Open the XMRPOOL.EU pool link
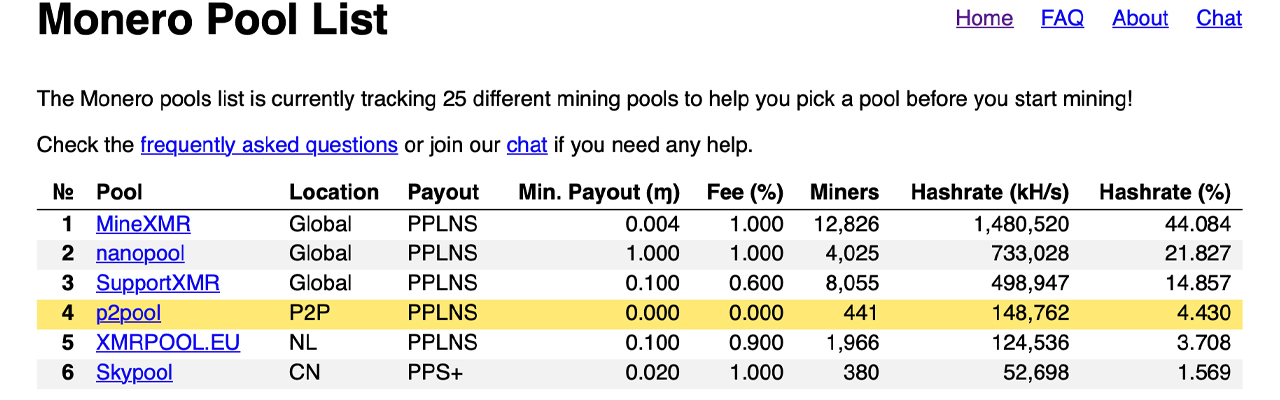This screenshot has height=400, width=1280. coord(168,343)
